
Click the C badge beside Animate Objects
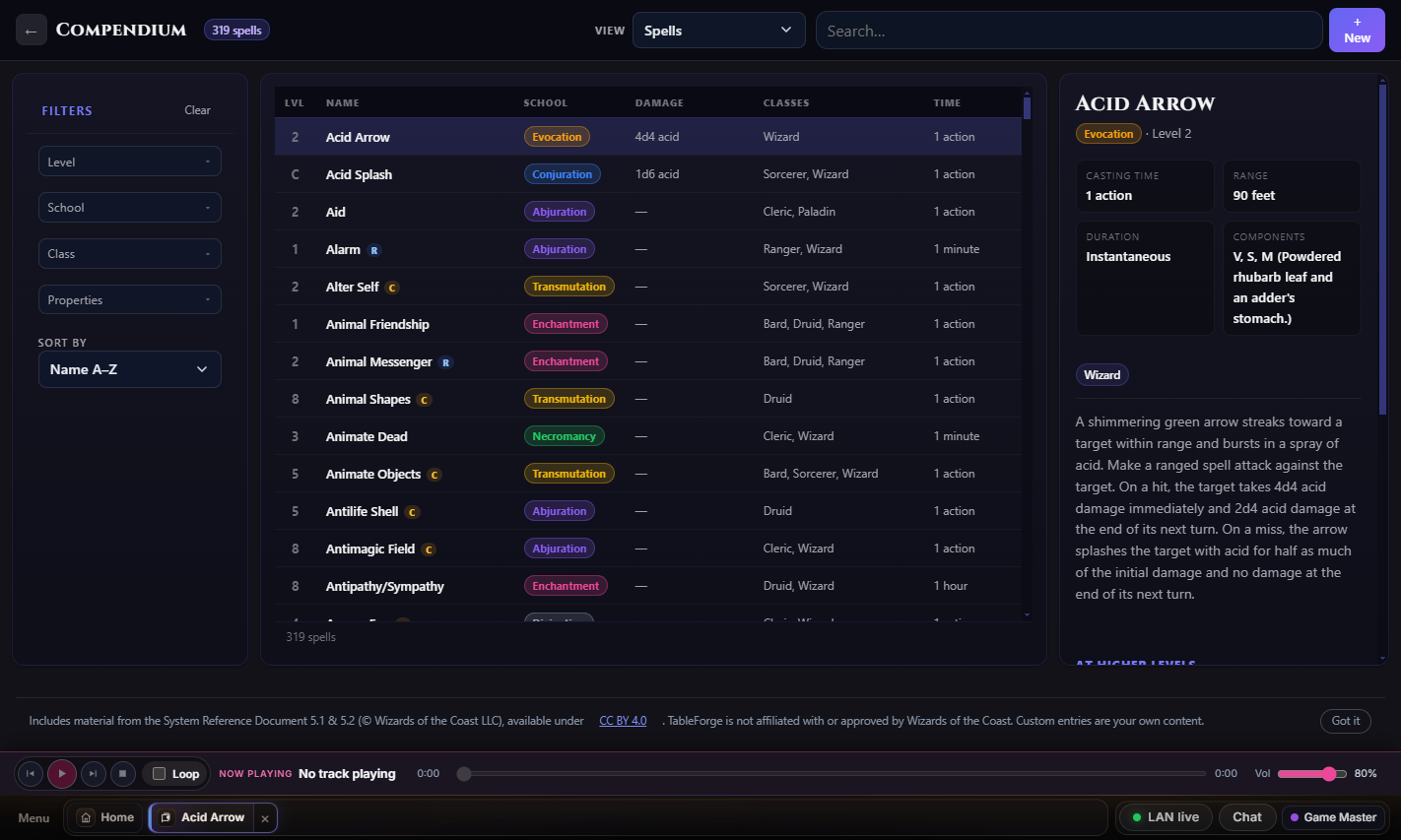(x=434, y=475)
